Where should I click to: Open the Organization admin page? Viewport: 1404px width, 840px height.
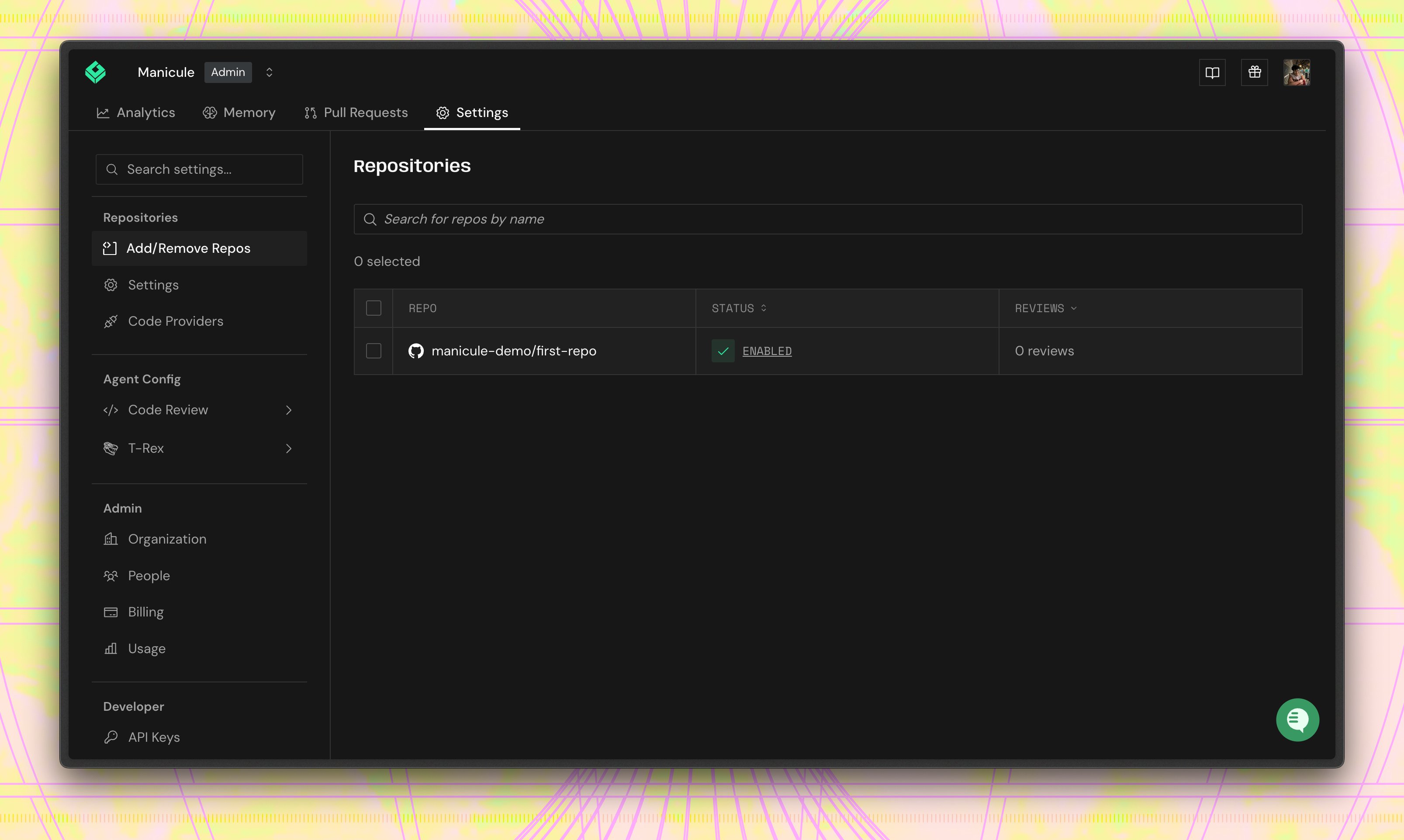(199, 539)
